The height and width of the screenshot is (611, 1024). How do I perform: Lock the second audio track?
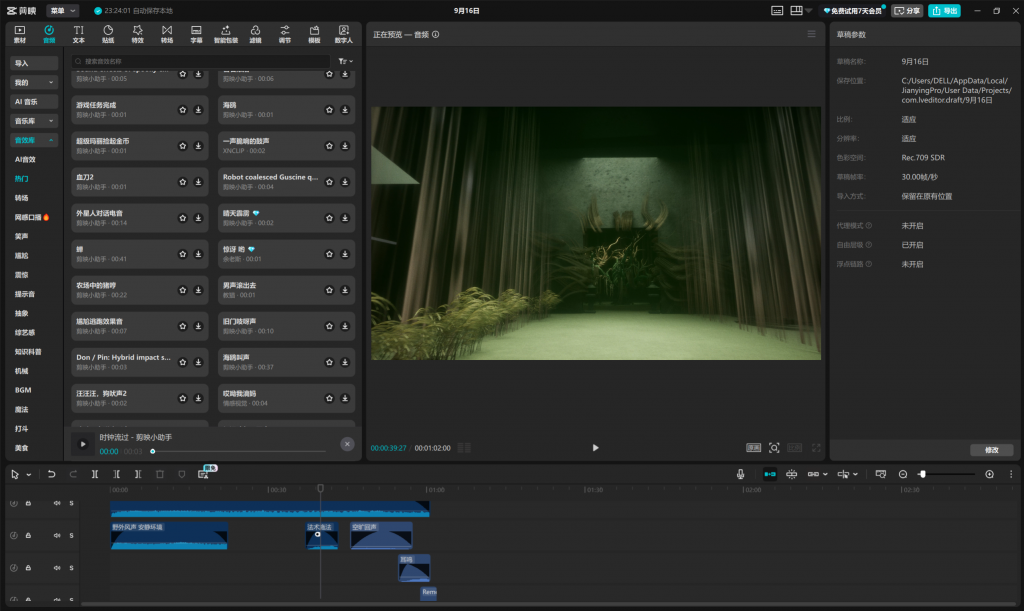(28, 535)
